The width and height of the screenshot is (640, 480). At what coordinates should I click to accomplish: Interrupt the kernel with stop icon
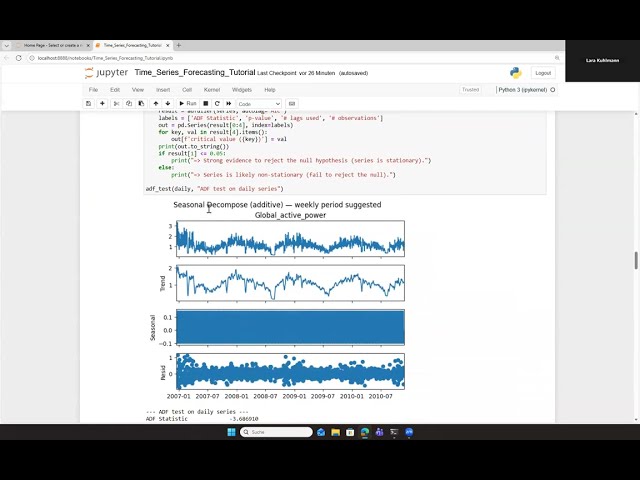pyautogui.click(x=206, y=104)
